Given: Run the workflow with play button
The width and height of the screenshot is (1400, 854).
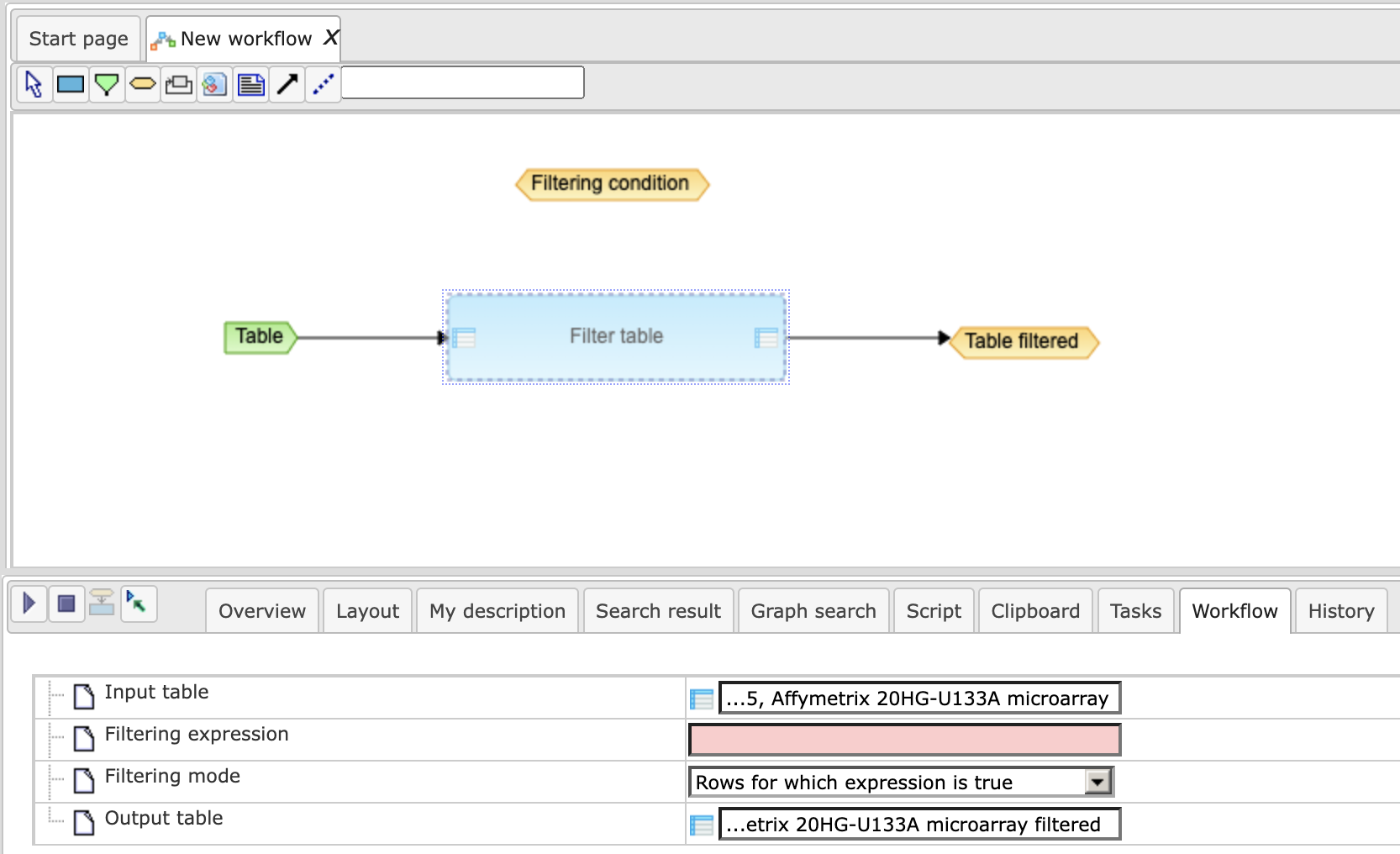Looking at the screenshot, I should [29, 604].
